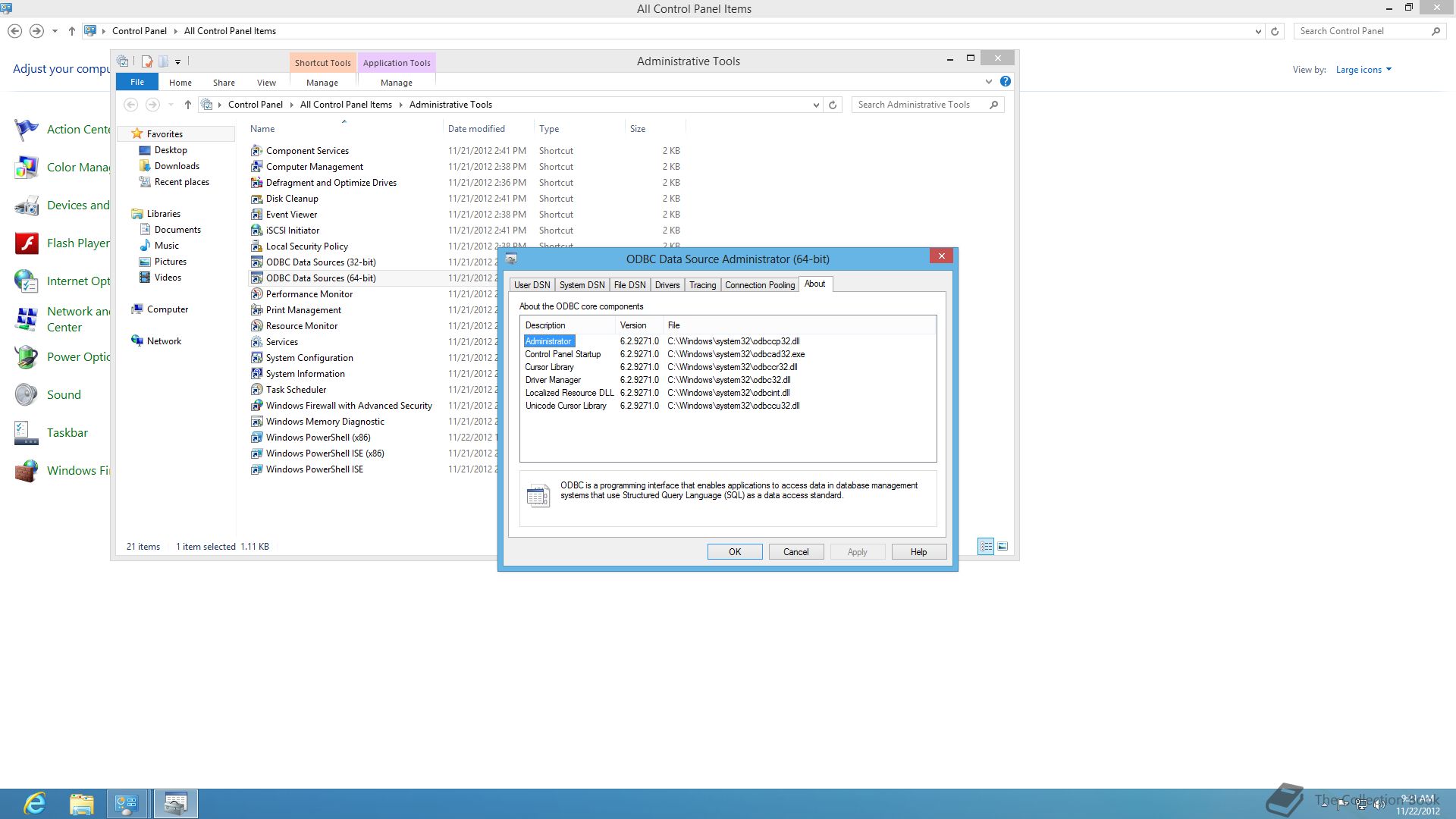
Task: Open recent locations dropdown in Control Panel
Action: tap(55, 31)
